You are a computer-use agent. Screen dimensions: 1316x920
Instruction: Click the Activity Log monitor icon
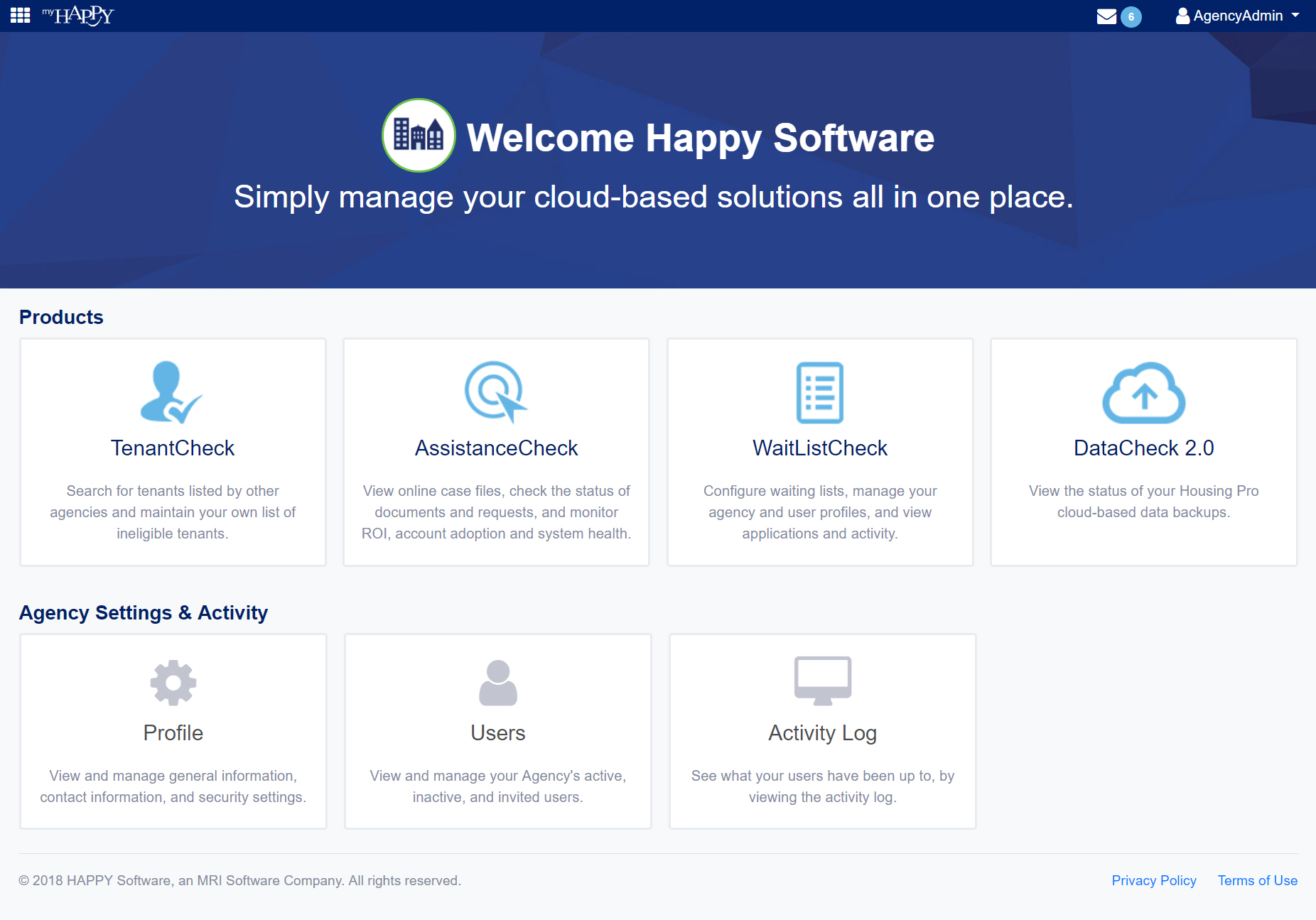click(x=822, y=680)
